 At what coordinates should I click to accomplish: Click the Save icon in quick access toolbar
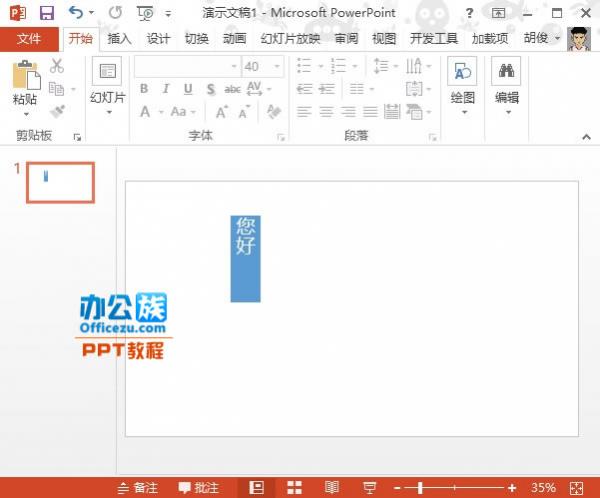click(47, 13)
